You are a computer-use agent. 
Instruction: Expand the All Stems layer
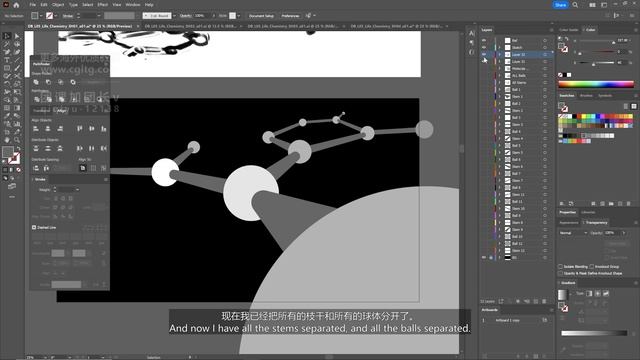tap(499, 82)
